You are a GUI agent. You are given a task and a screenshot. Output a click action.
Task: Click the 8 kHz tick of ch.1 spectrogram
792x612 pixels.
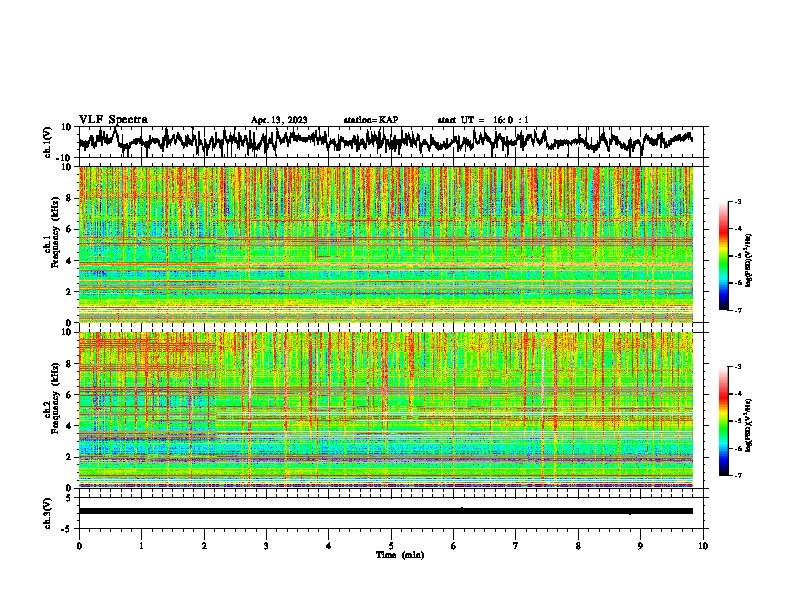coord(69,198)
